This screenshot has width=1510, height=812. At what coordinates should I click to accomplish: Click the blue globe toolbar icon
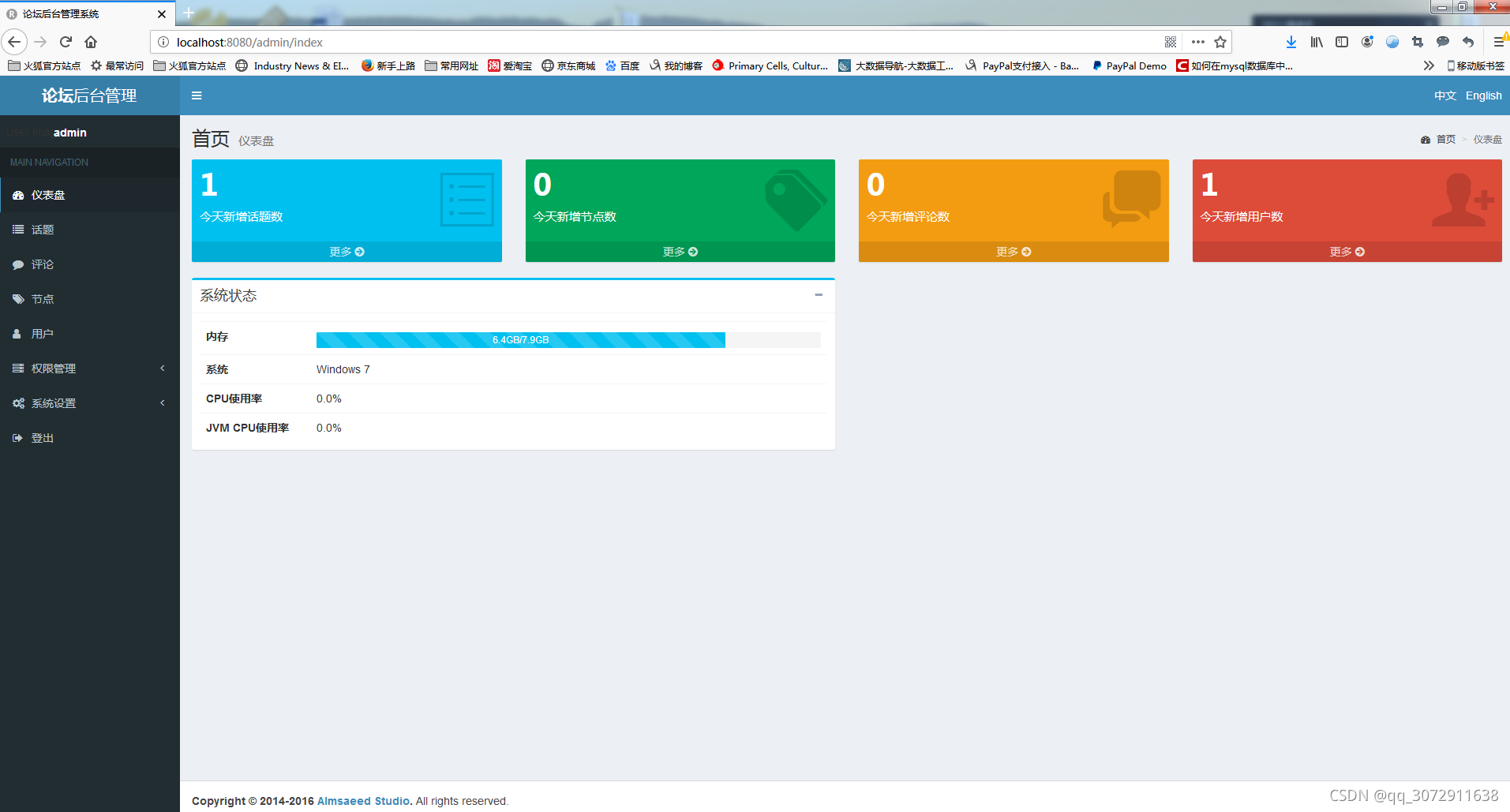click(1392, 42)
